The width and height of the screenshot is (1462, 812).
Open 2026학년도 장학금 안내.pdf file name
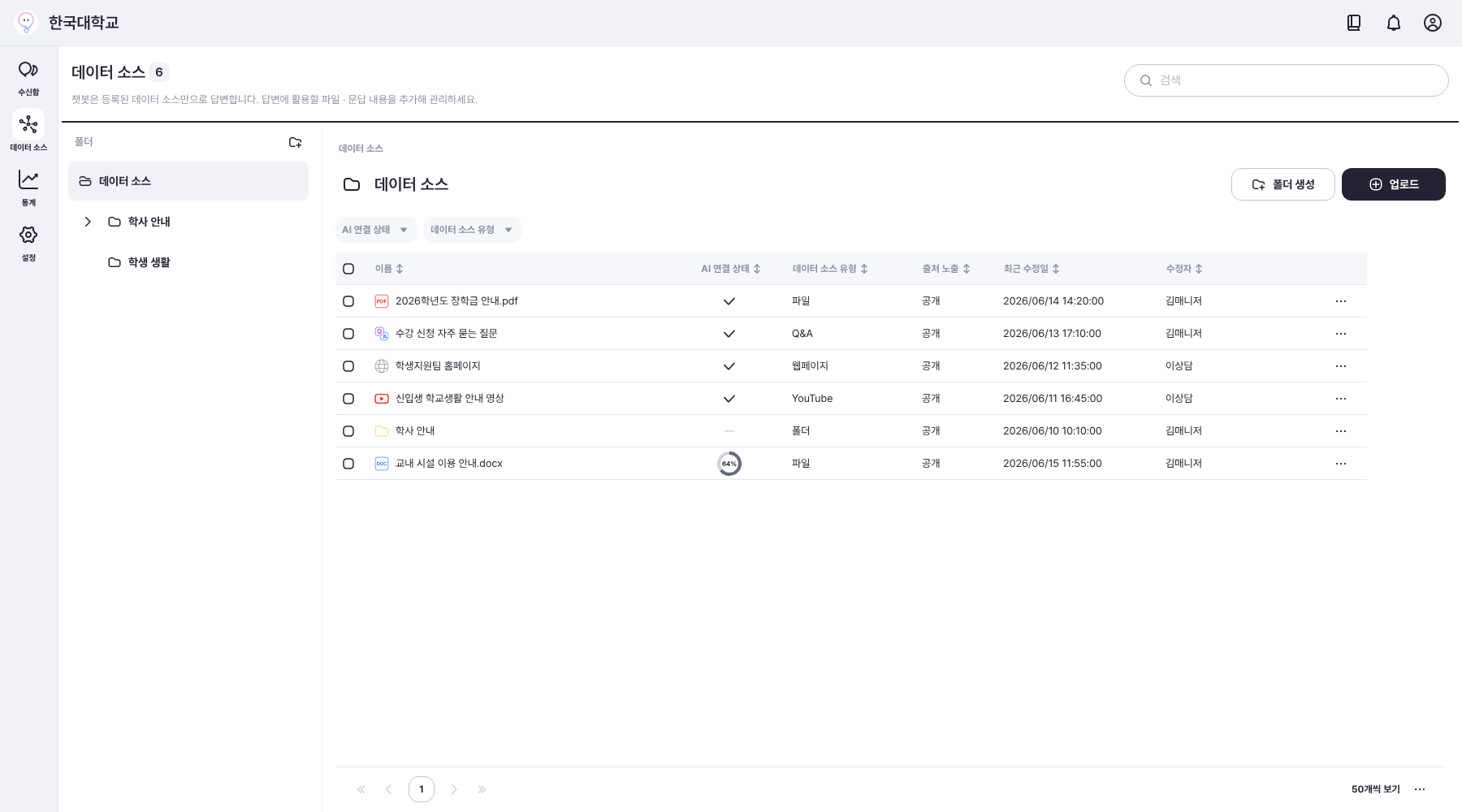pos(456,301)
